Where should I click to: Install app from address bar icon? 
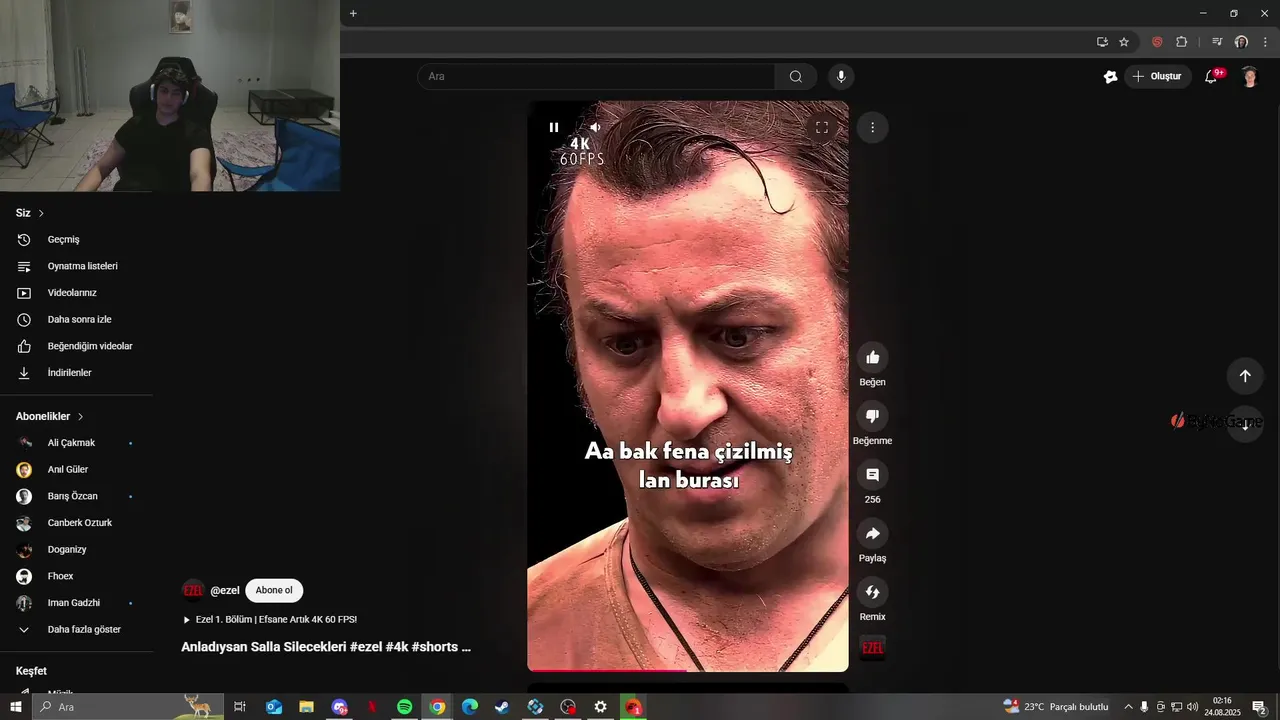coord(1102,42)
